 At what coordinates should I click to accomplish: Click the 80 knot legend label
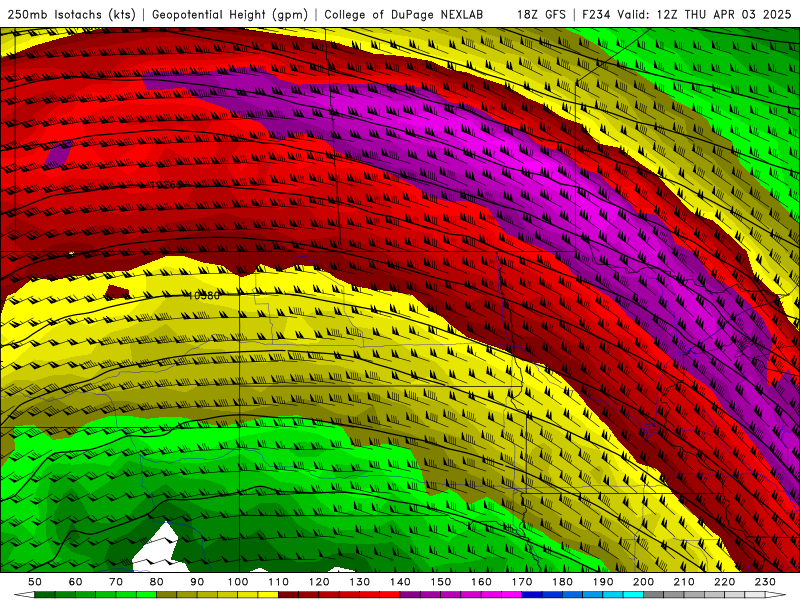[156, 582]
